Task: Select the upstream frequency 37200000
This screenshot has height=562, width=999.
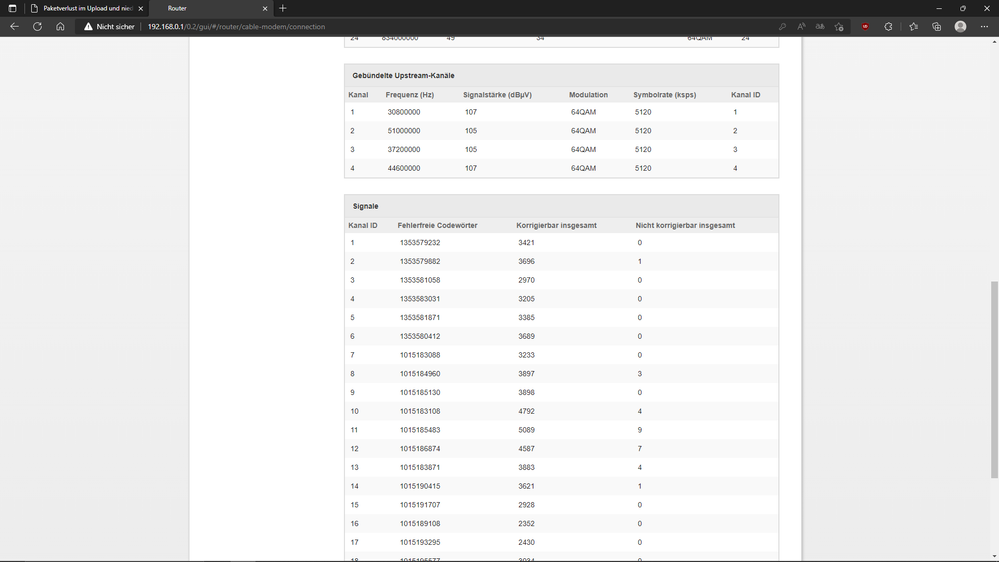Action: [x=404, y=150]
